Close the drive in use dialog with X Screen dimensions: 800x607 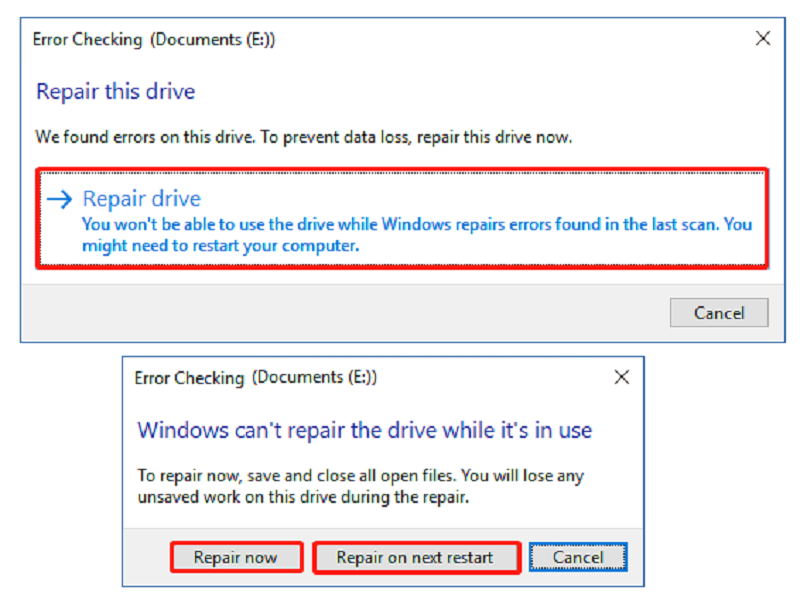pyautogui.click(x=621, y=377)
